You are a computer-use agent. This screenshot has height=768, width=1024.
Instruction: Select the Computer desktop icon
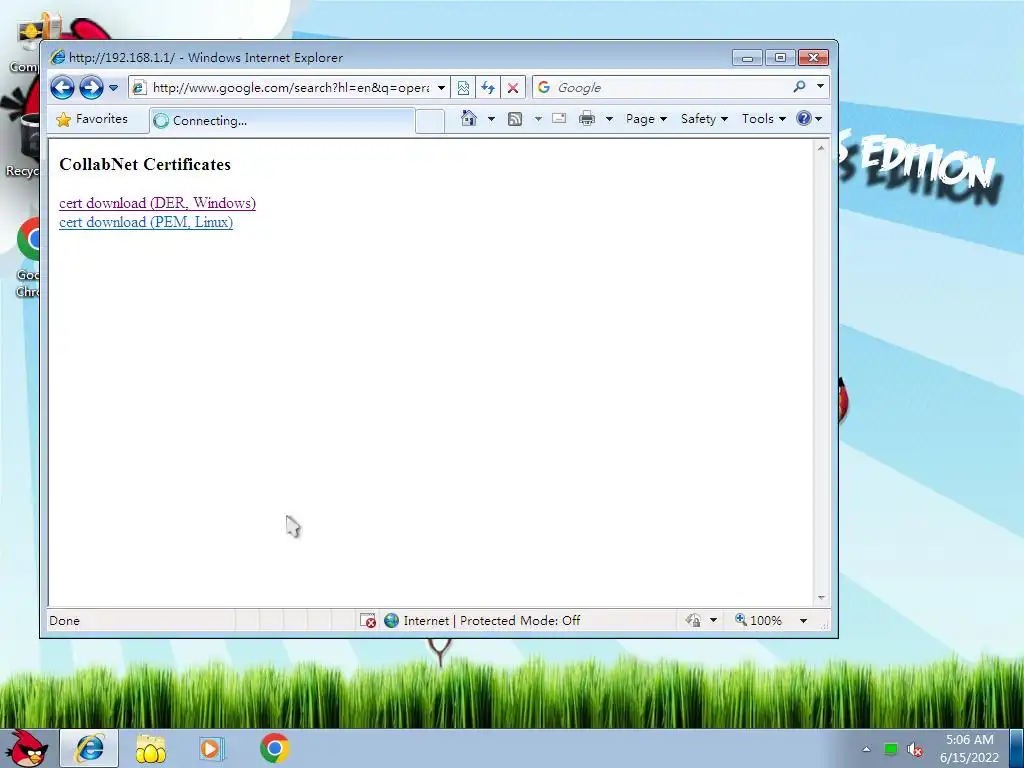tap(25, 44)
